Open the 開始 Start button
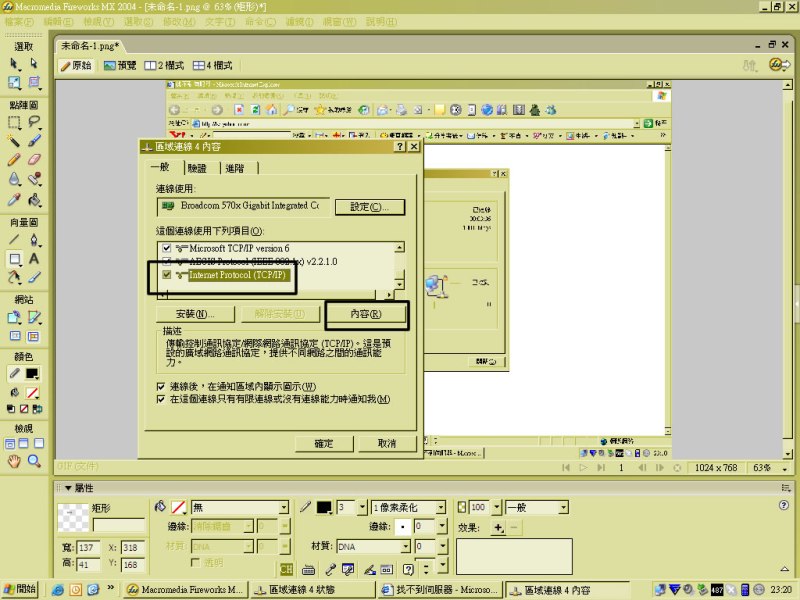Screen dimensions: 800x600 pyautogui.click(x=20, y=589)
